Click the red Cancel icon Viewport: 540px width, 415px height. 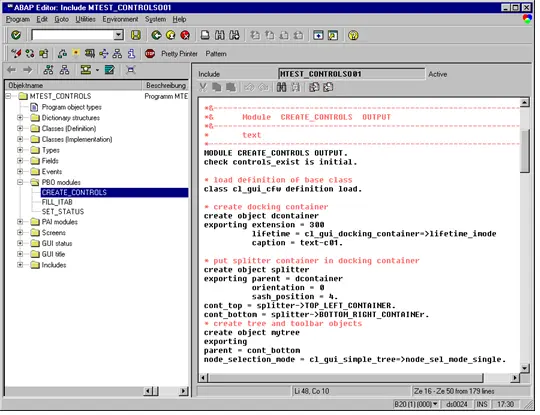click(185, 35)
